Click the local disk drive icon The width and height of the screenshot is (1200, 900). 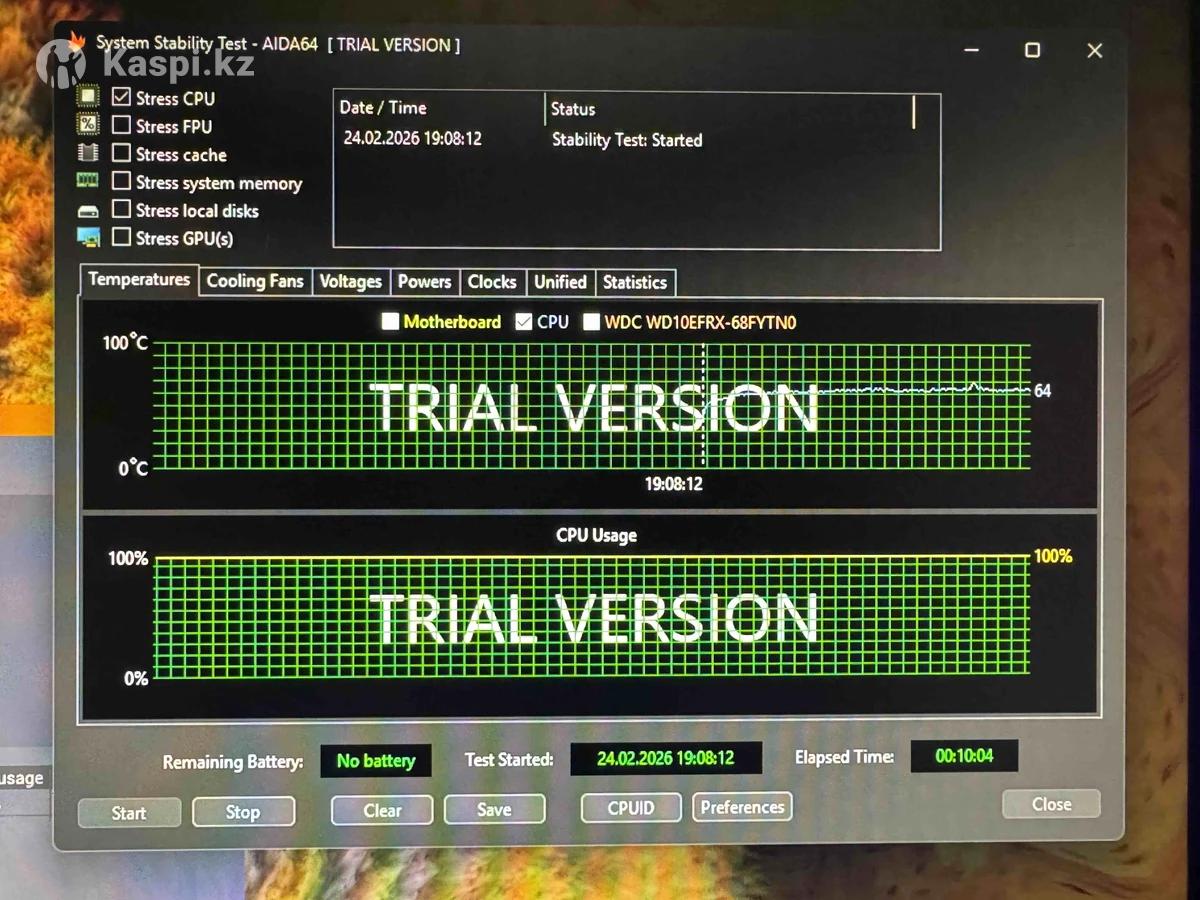coord(89,211)
